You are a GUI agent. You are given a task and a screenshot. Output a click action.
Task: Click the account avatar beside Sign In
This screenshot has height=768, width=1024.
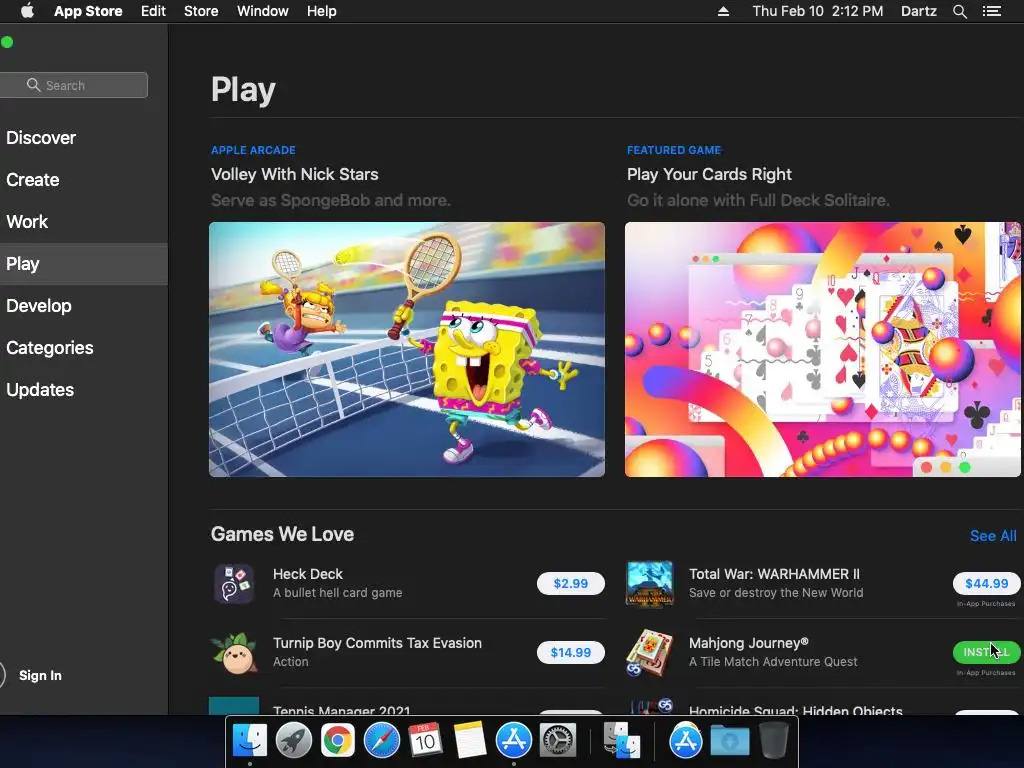(x=1, y=675)
